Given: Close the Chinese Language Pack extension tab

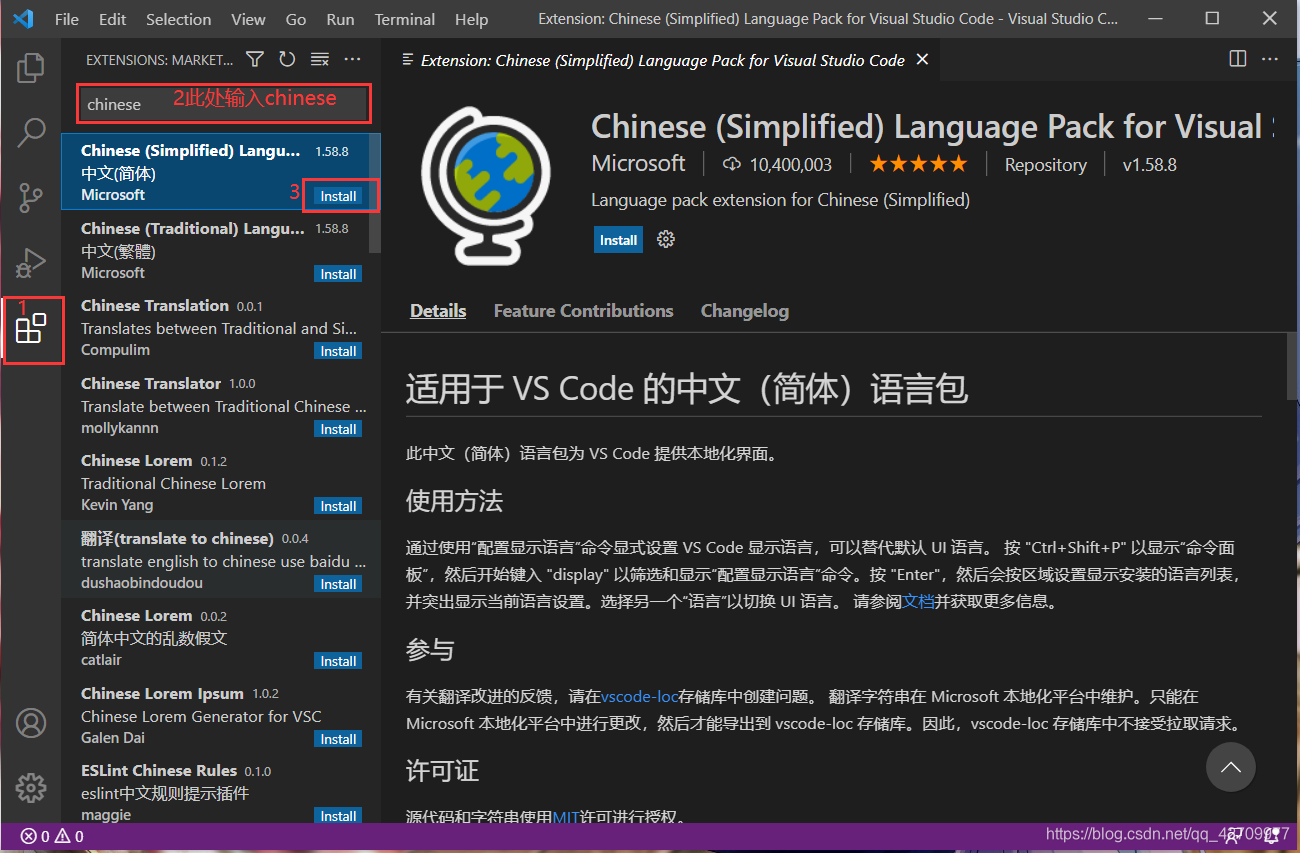Looking at the screenshot, I should pyautogui.click(x=922, y=60).
